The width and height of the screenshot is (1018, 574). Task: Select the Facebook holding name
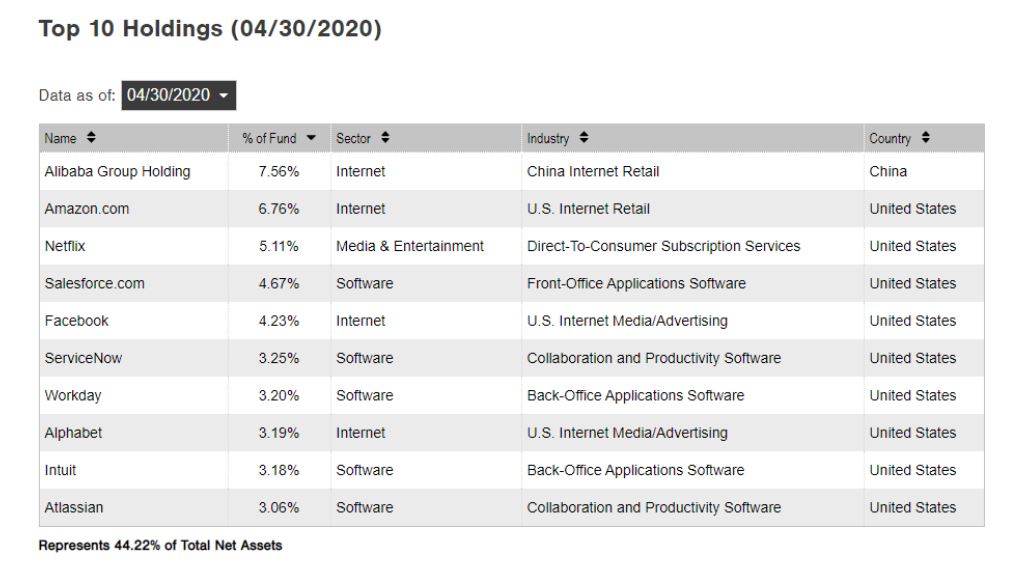[76, 321]
